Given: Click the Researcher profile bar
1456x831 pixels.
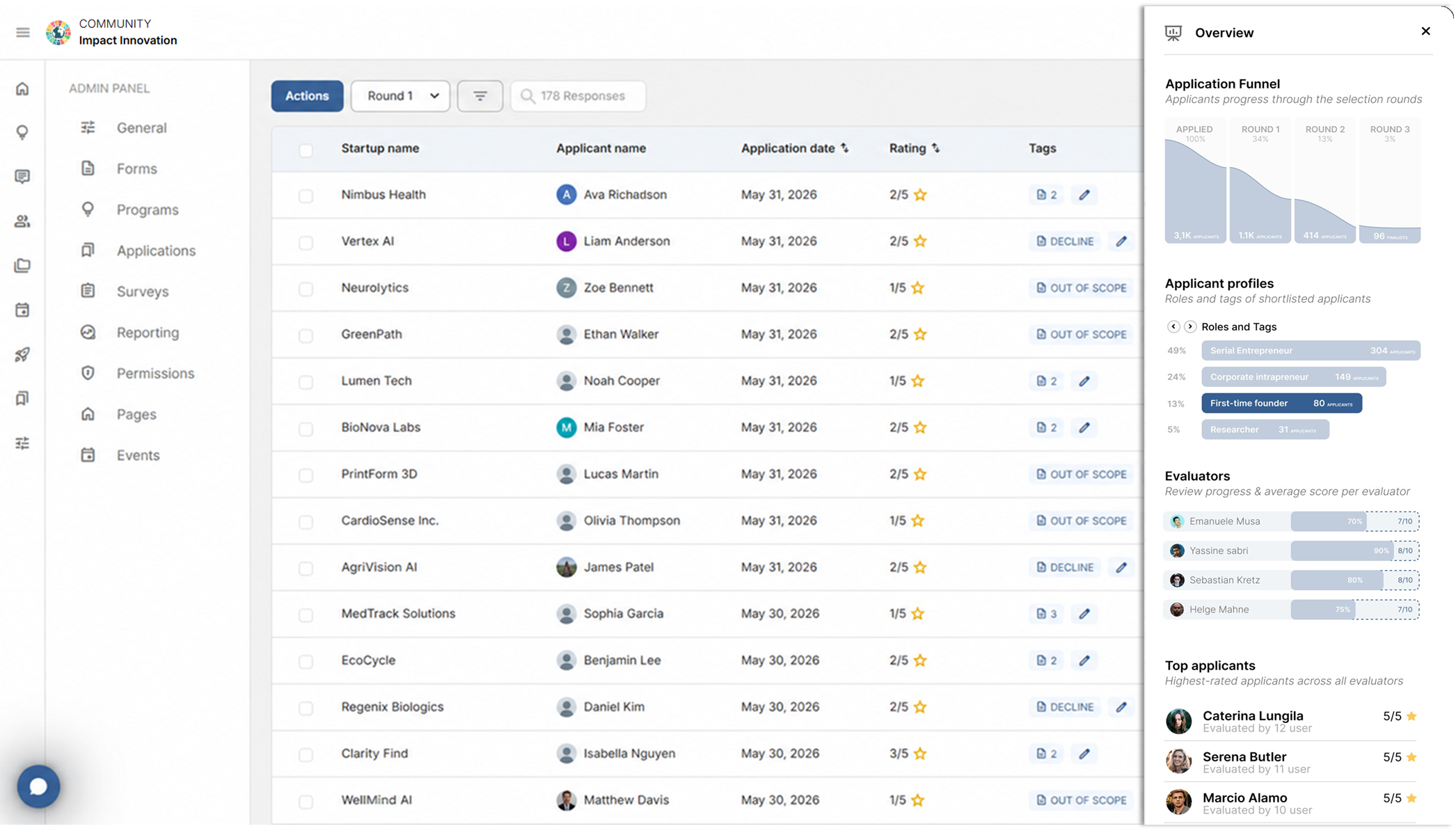Looking at the screenshot, I should pyautogui.click(x=1265, y=430).
